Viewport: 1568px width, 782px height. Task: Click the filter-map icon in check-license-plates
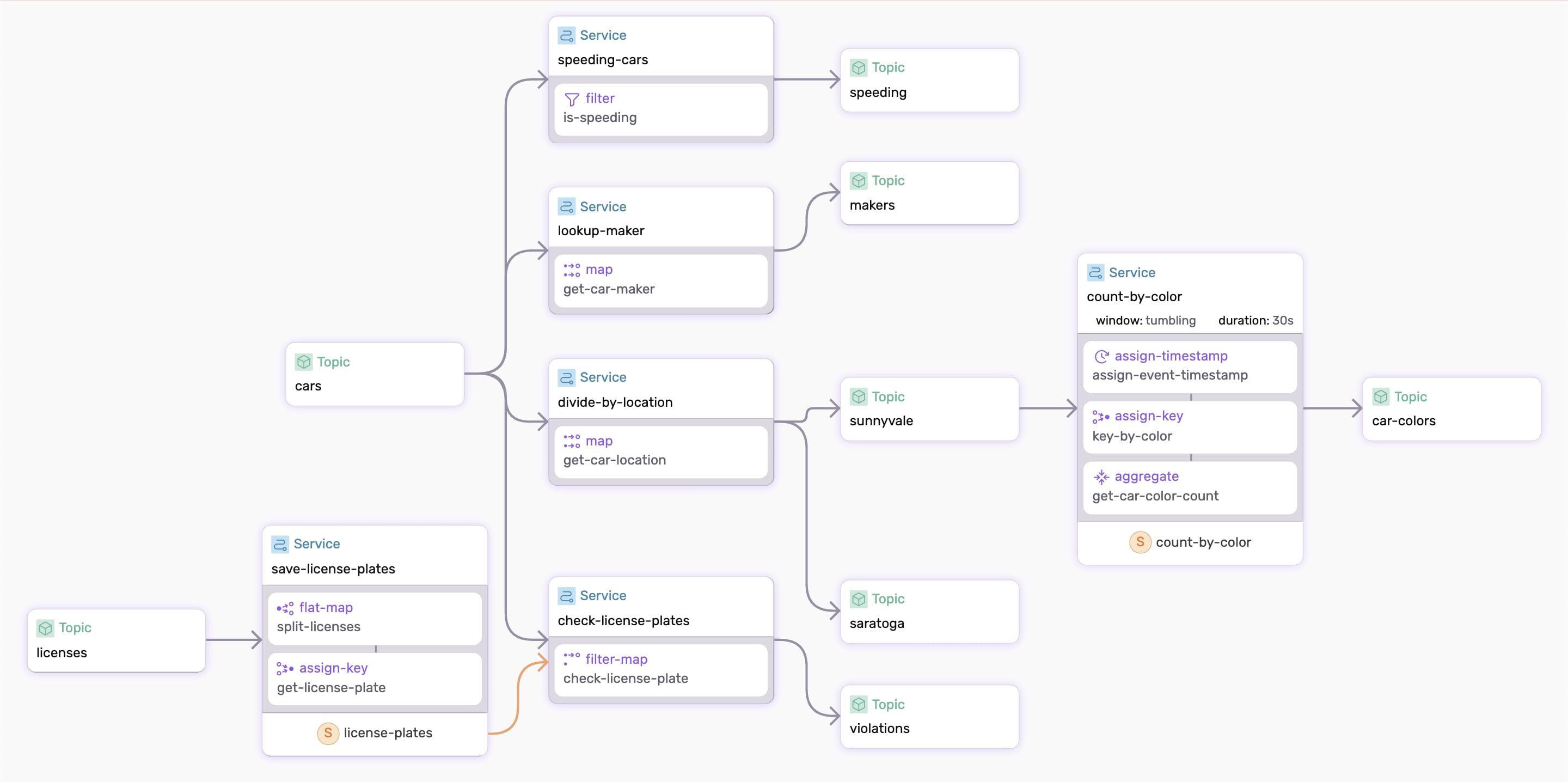(x=571, y=658)
